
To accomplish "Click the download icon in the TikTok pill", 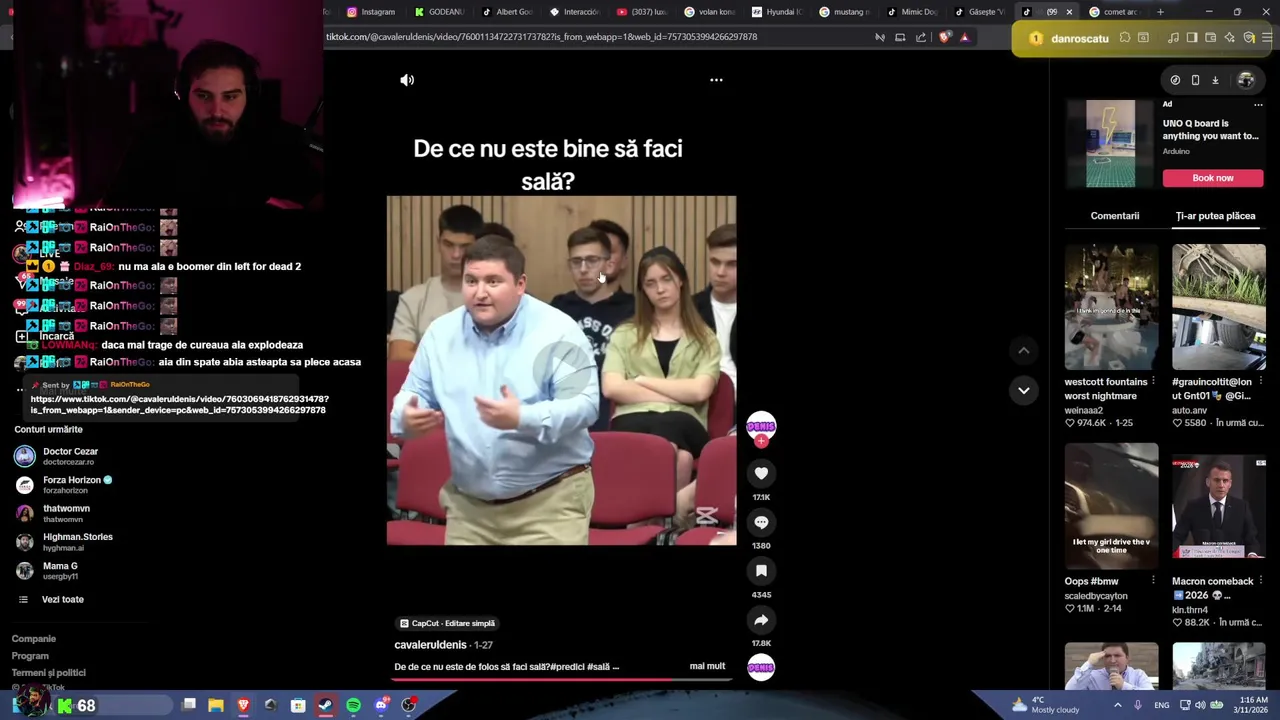I will point(1215,80).
